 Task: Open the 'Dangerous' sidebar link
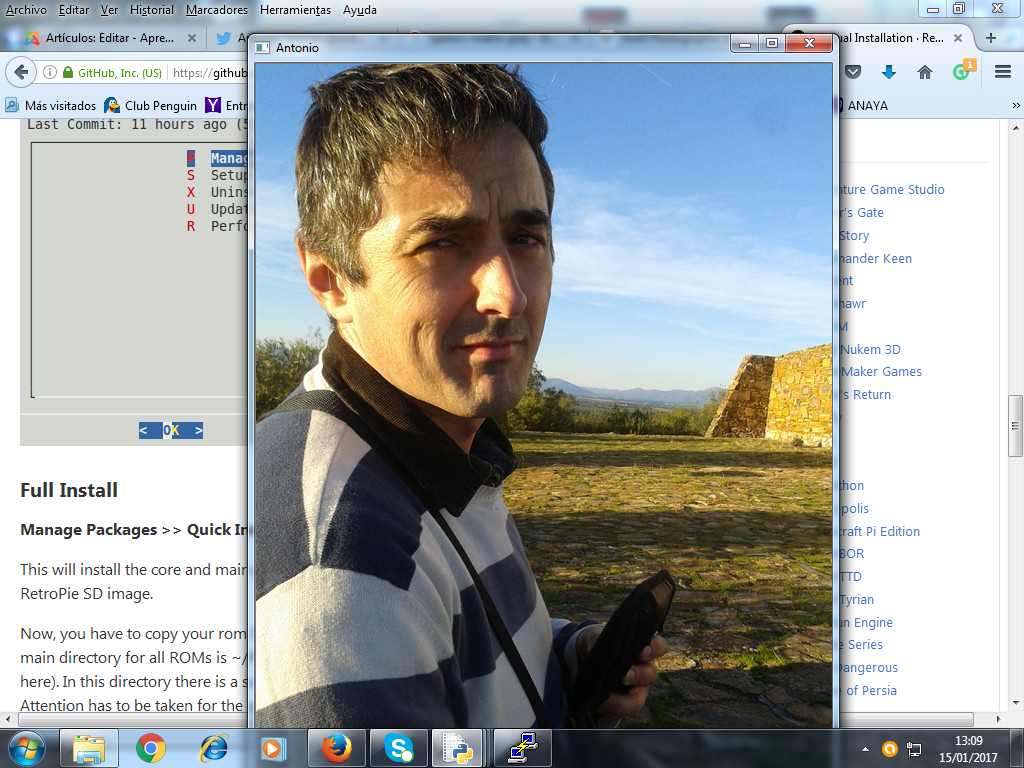pos(868,667)
